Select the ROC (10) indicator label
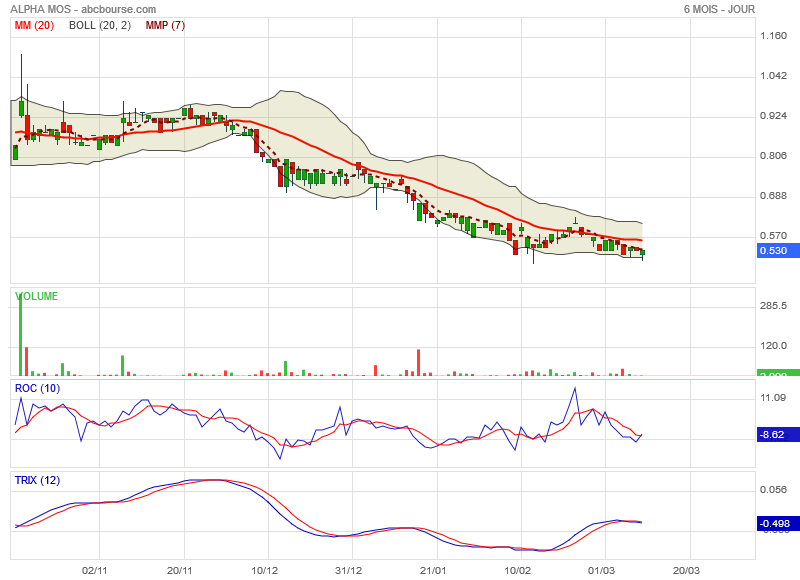Image resolution: width=800 pixels, height=580 pixels. click(37, 387)
